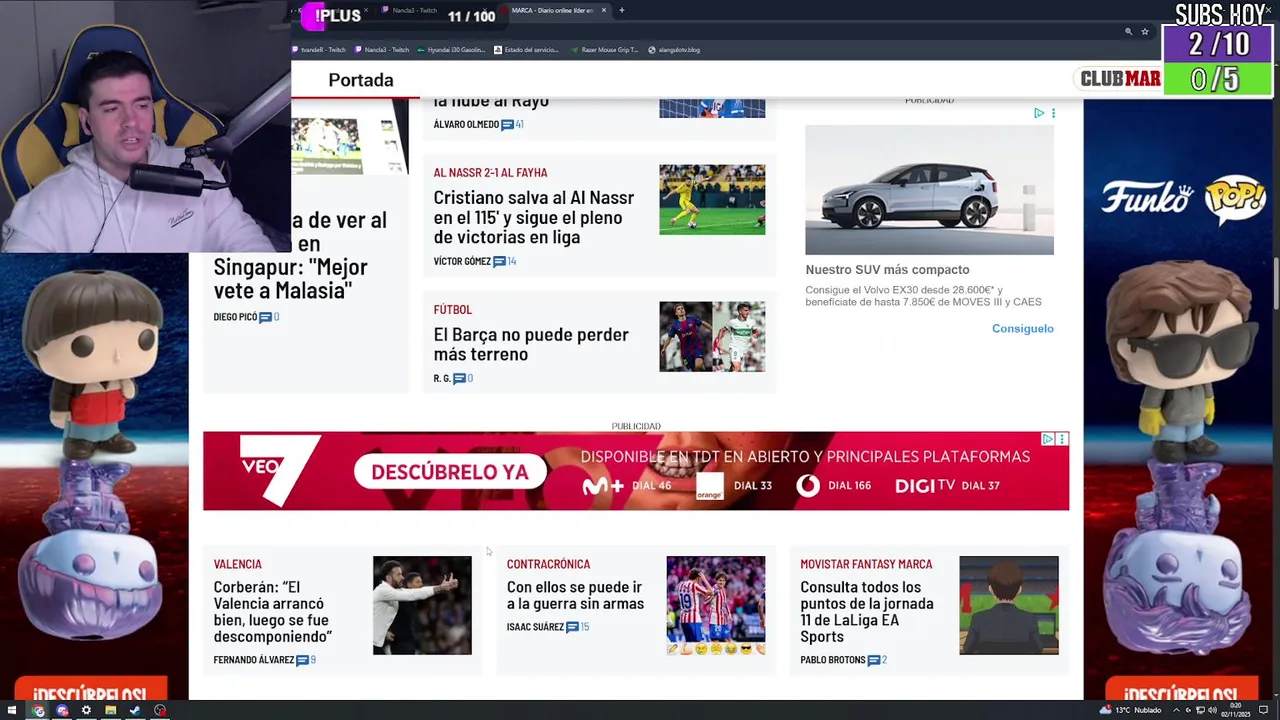Open Consulta todos los puntos Fantasy headline
This screenshot has height=720, width=1280.
[x=867, y=612]
